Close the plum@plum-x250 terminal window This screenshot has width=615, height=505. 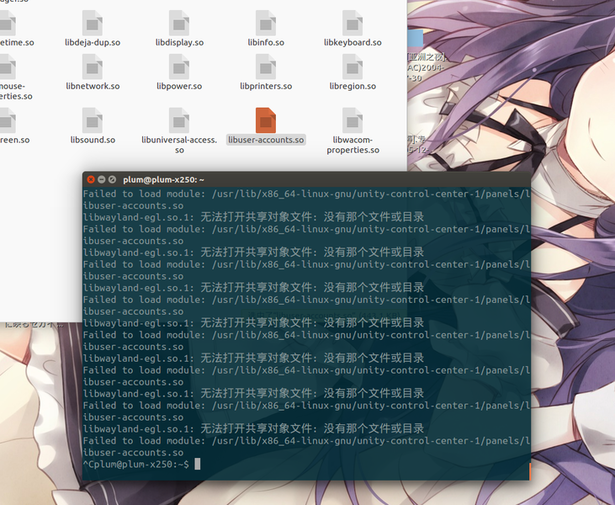(x=91, y=180)
